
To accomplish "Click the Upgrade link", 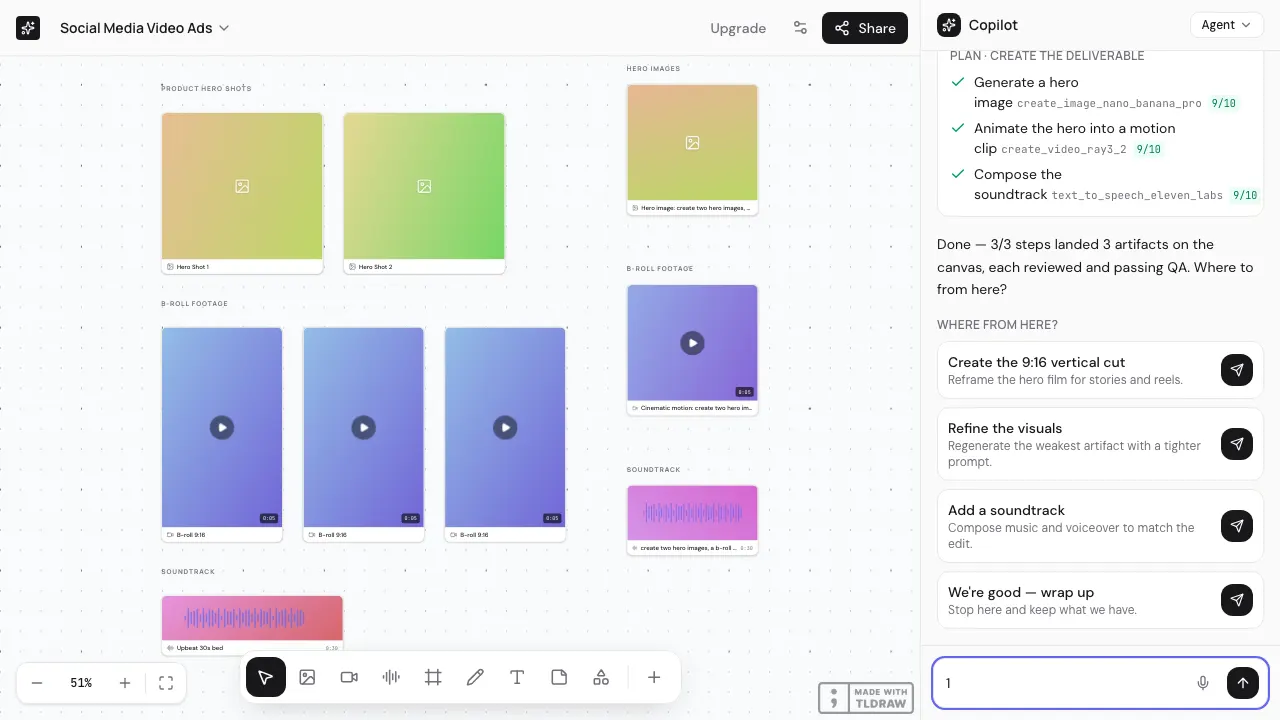I will point(738,28).
